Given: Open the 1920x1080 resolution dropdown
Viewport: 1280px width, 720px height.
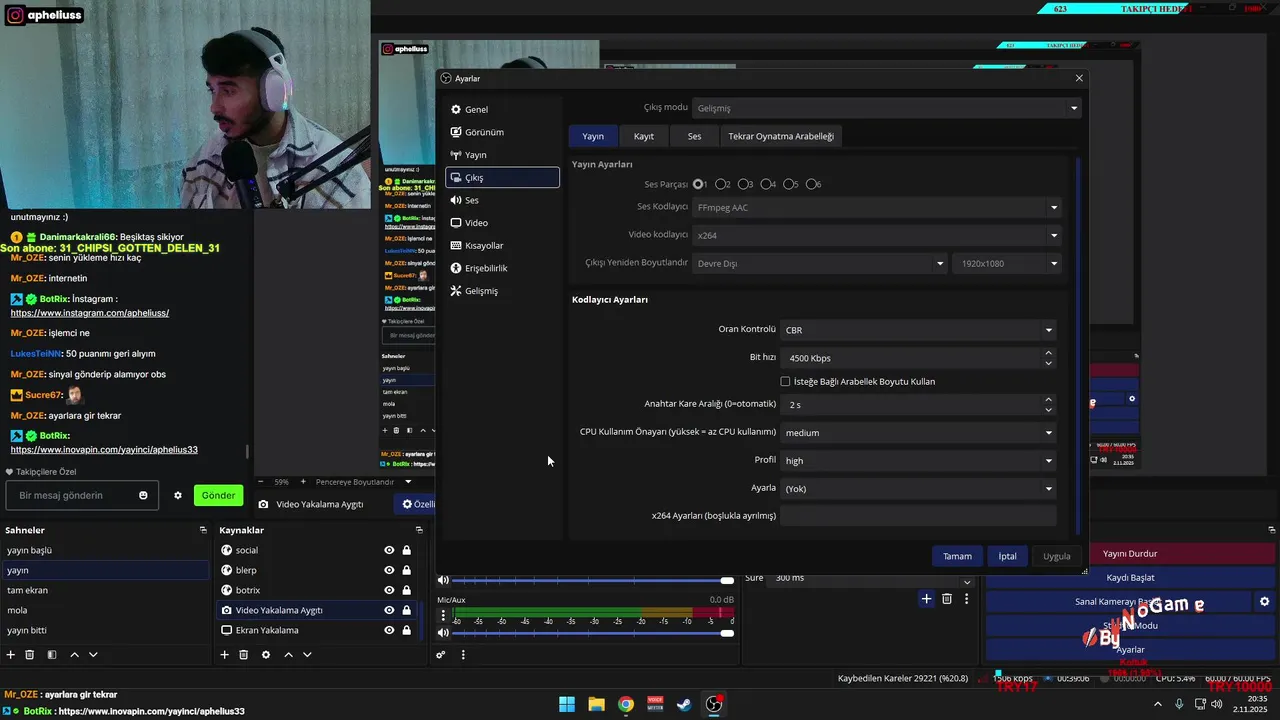Looking at the screenshot, I should tap(1006, 263).
